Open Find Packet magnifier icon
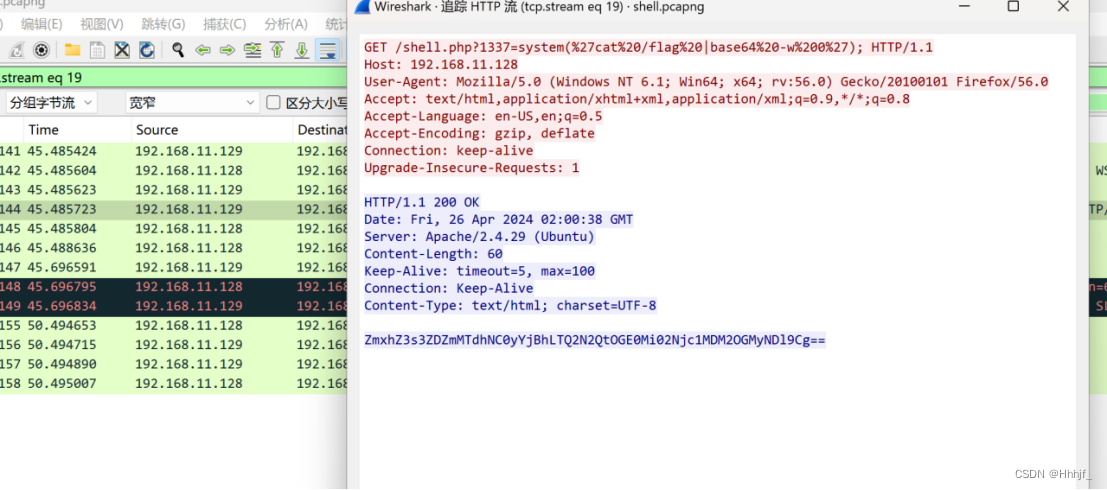 [178, 50]
